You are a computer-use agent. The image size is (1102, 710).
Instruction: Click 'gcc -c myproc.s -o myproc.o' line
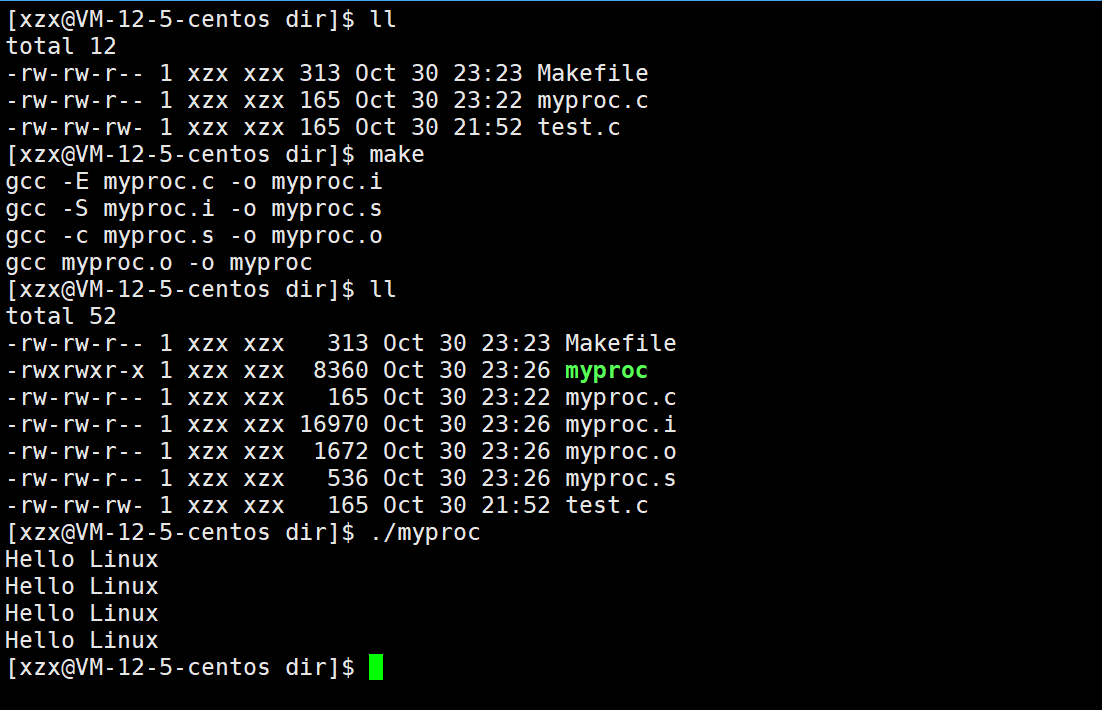tap(194, 235)
